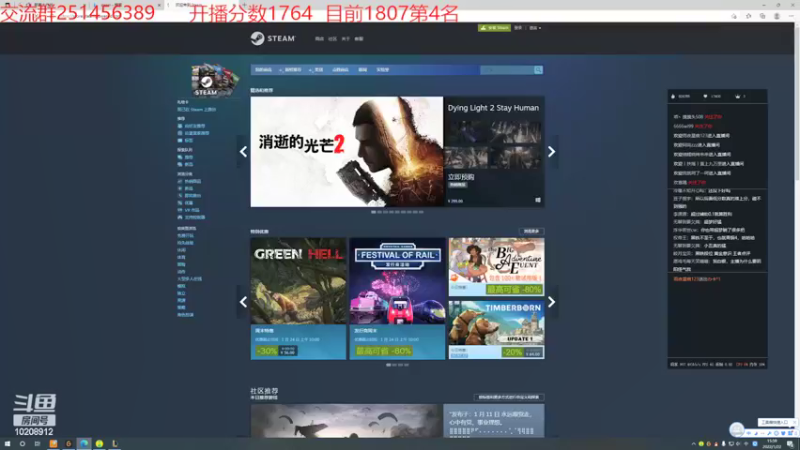
Task: Click 浏览更多 button above specials
Action: (531, 231)
